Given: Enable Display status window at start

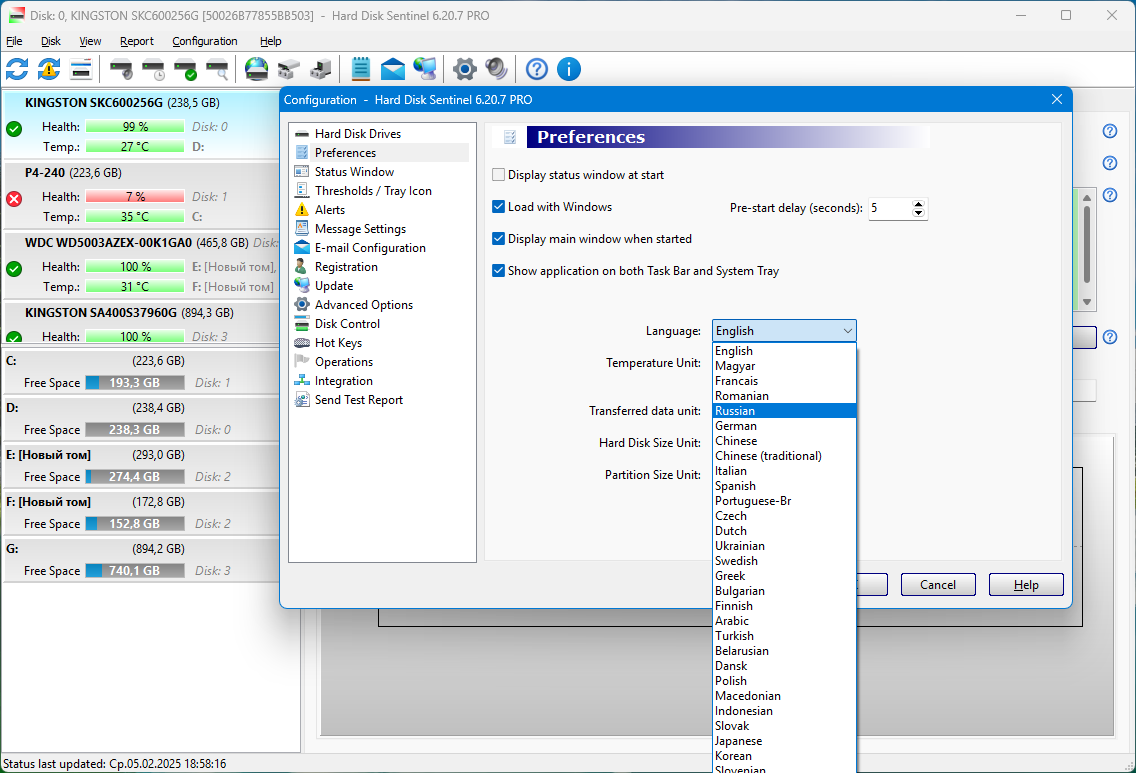Looking at the screenshot, I should tap(499, 175).
